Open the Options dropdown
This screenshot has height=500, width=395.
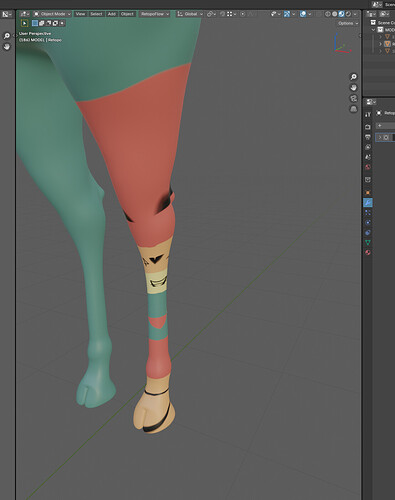tap(348, 23)
